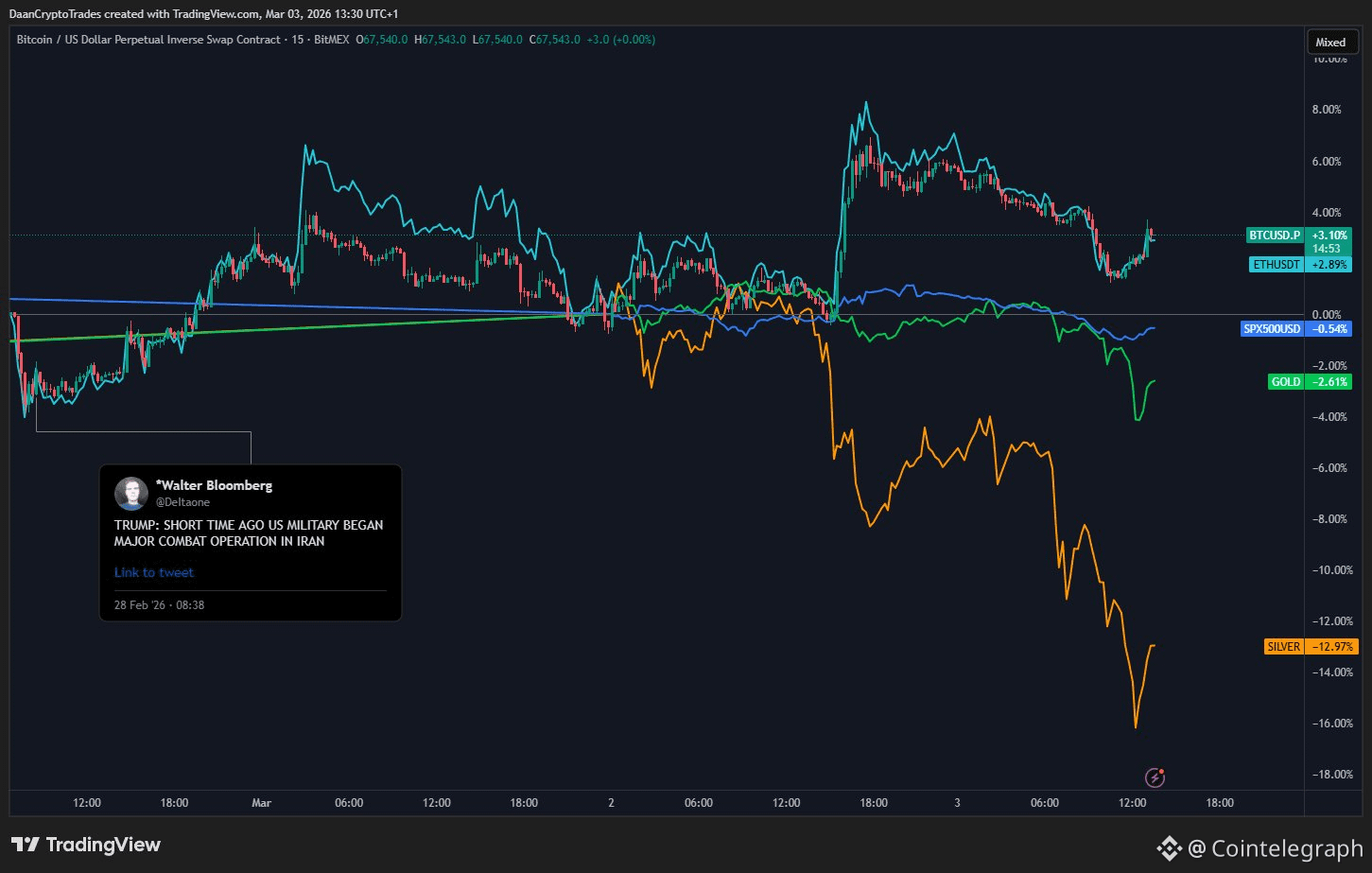Viewport: 1372px width, 873px height.
Task: Click the Mixed scale button
Action: pyautogui.click(x=1329, y=42)
